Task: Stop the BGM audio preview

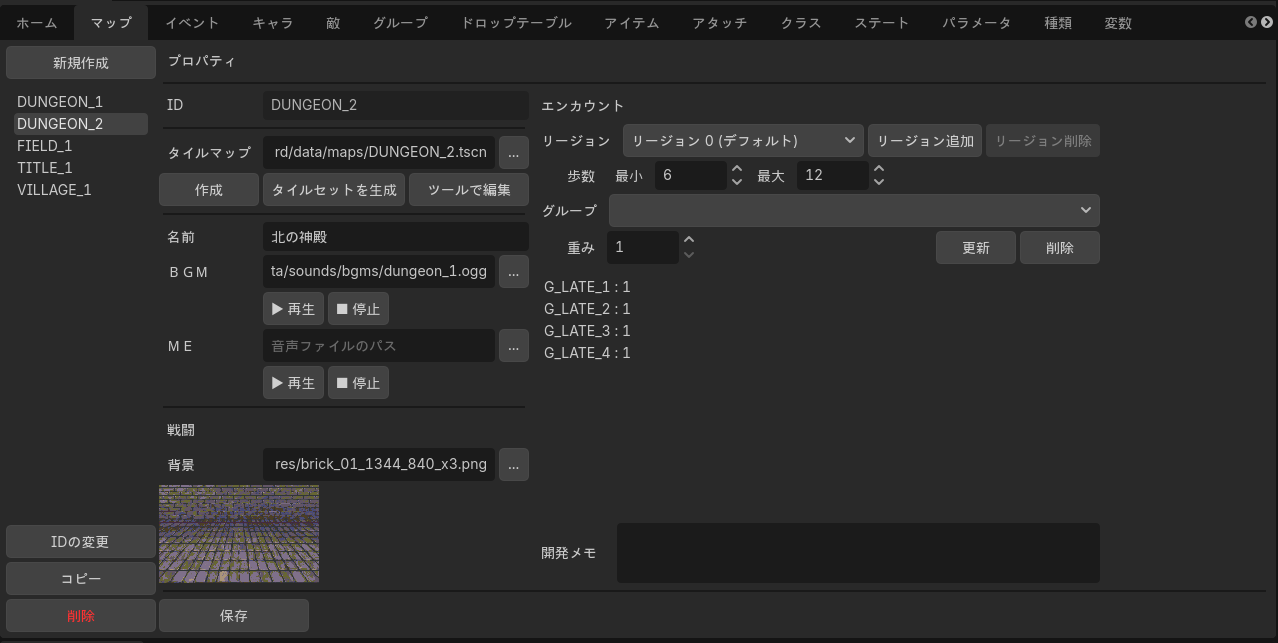Action: tap(358, 309)
